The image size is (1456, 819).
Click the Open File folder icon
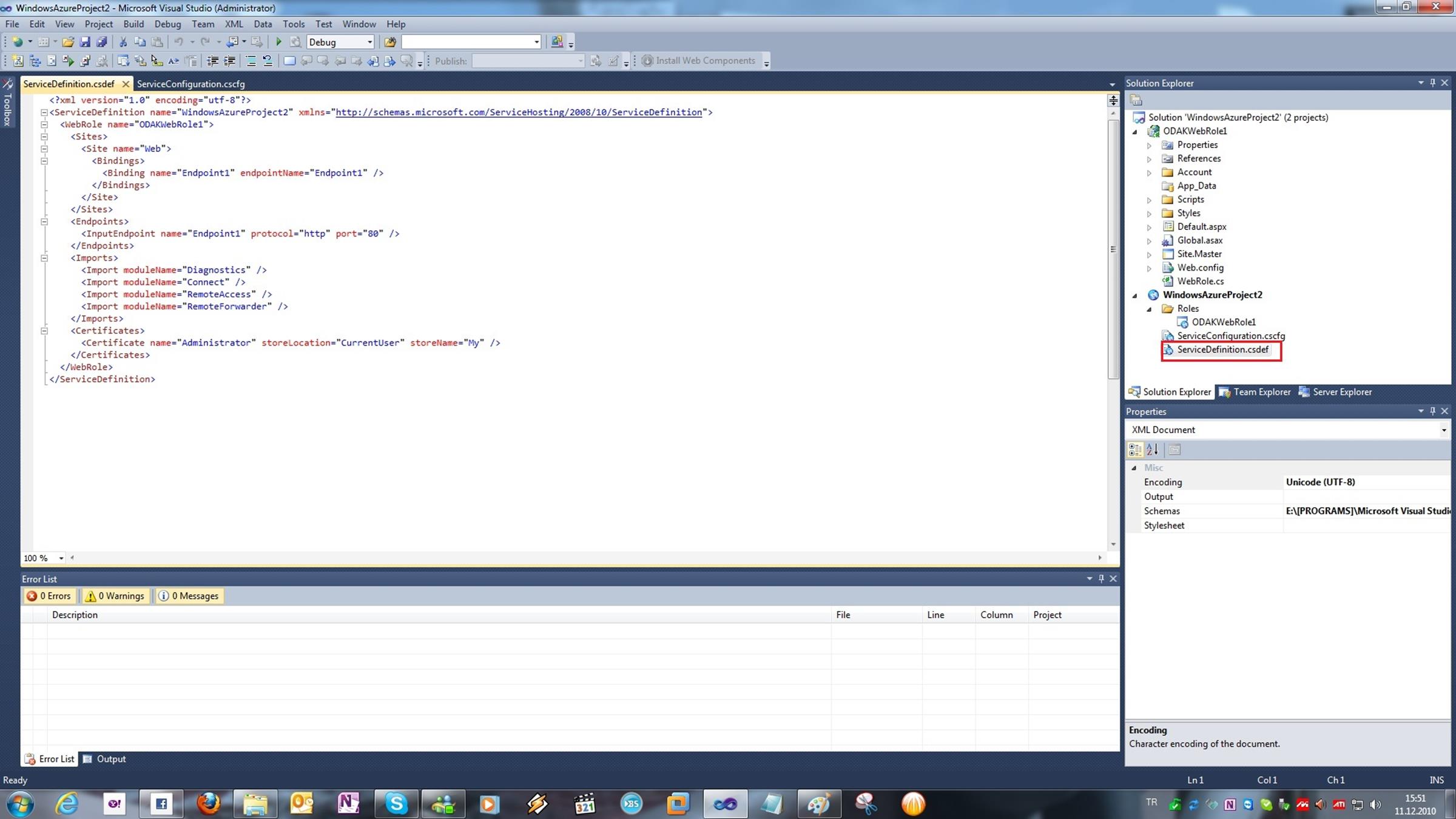[x=68, y=42]
